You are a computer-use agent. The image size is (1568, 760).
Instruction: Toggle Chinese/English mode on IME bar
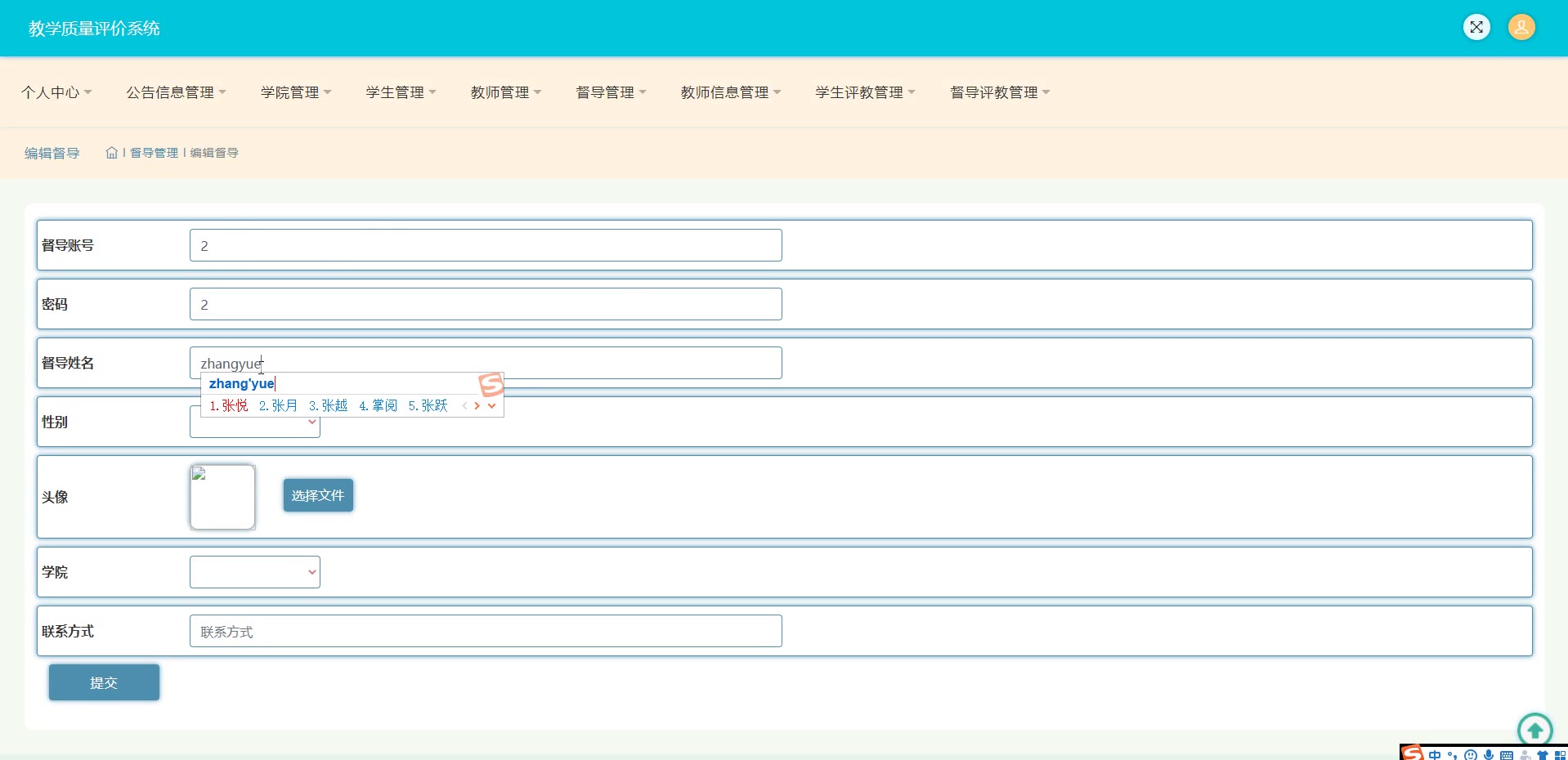tap(1435, 755)
